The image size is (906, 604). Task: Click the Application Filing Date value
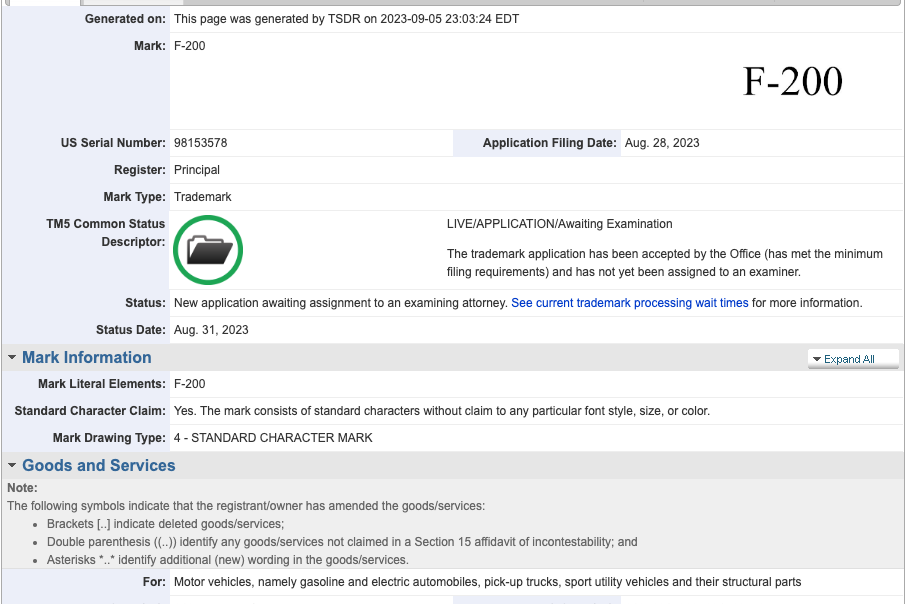pyautogui.click(x=662, y=143)
